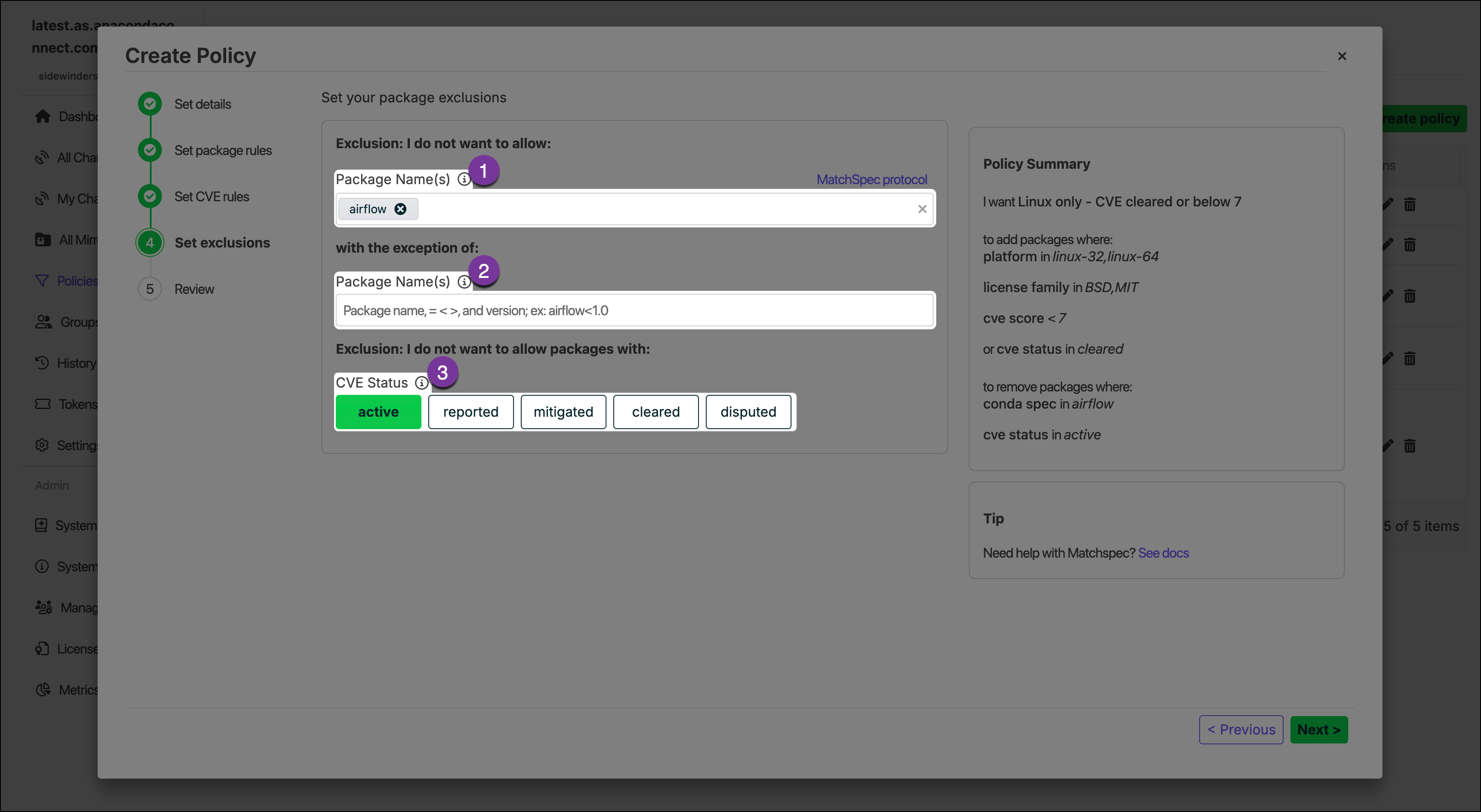Click info icon next to first Package Name(s)

coord(463,179)
